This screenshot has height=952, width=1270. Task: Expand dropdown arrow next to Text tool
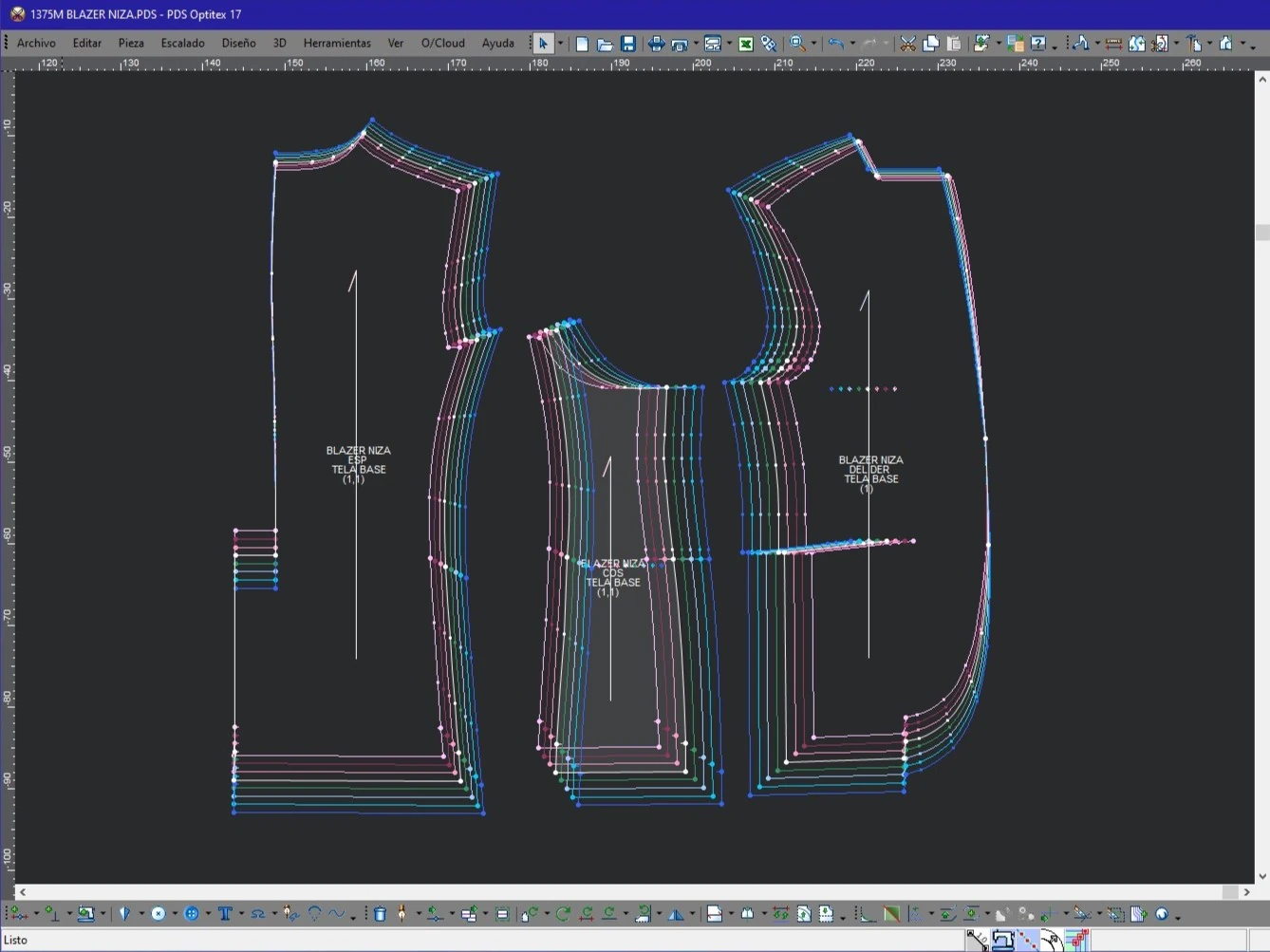(241, 914)
